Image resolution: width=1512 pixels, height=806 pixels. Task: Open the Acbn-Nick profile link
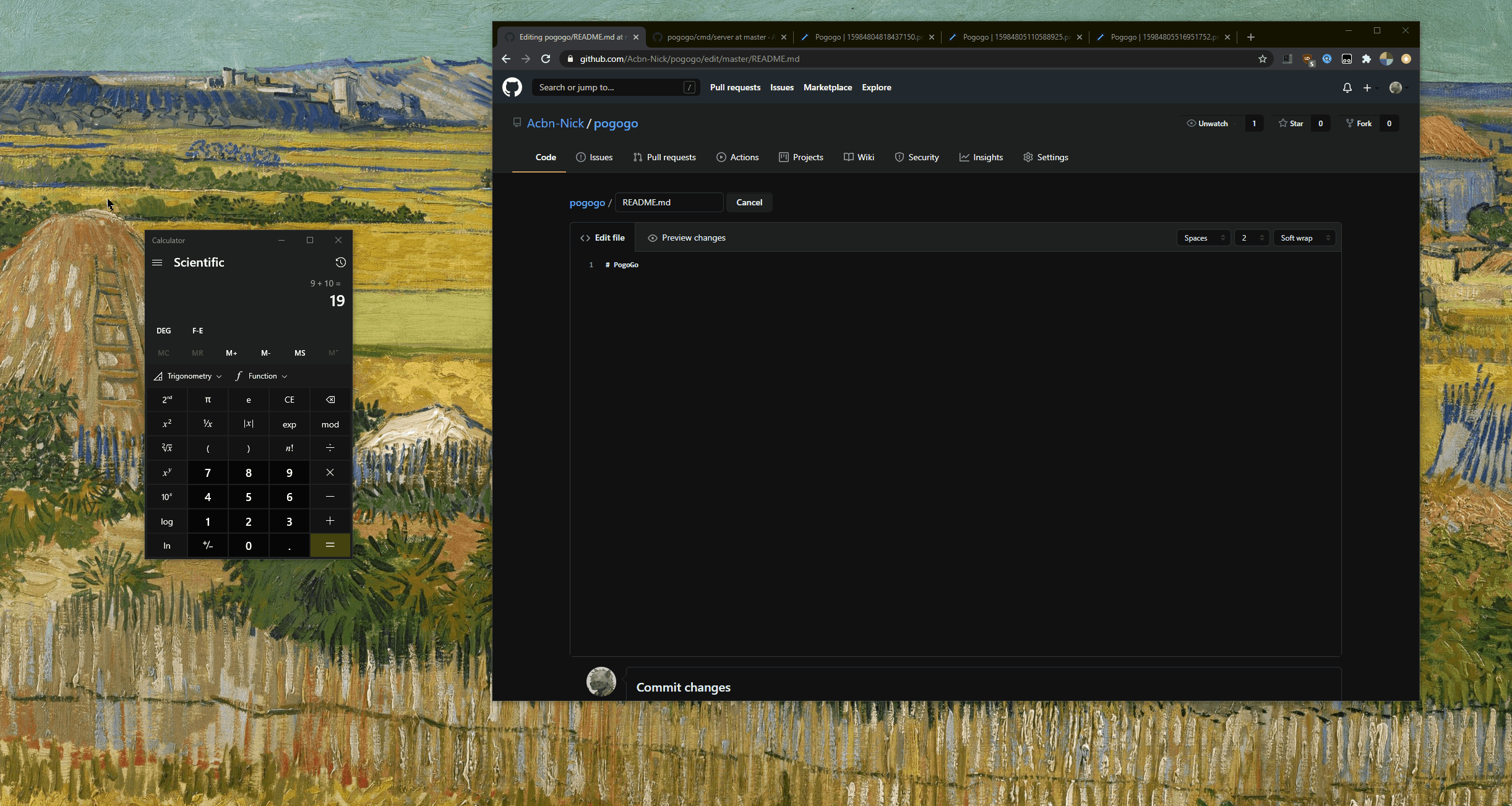555,123
